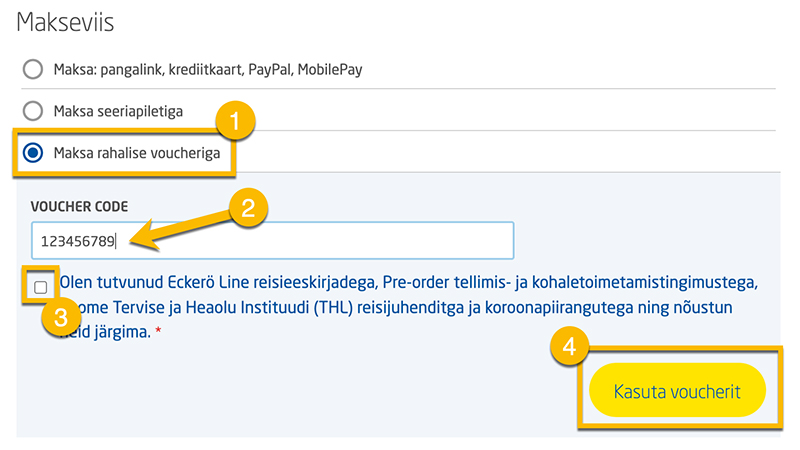Tick the Eckerö Line terms agreement checkbox
The width and height of the screenshot is (800, 450).
pos(41,287)
